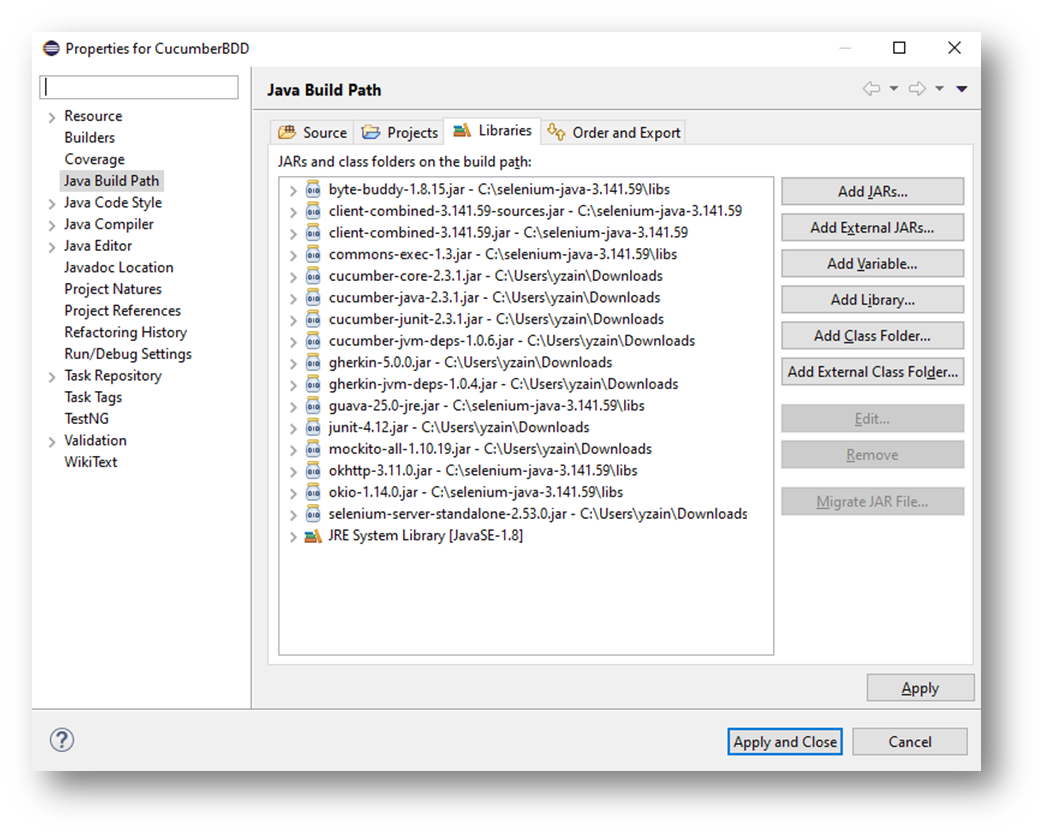Click the cucumber-java-2.3.1.jar jar icon

[x=313, y=298]
